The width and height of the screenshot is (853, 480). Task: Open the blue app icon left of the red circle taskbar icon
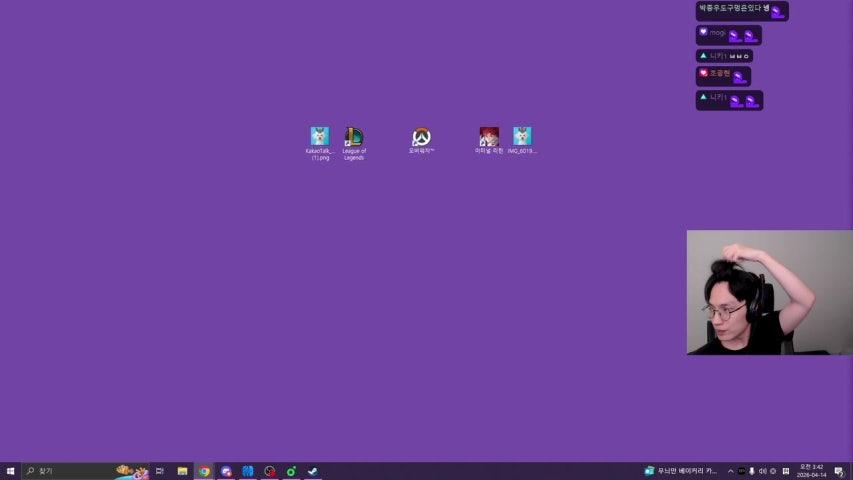(248, 471)
